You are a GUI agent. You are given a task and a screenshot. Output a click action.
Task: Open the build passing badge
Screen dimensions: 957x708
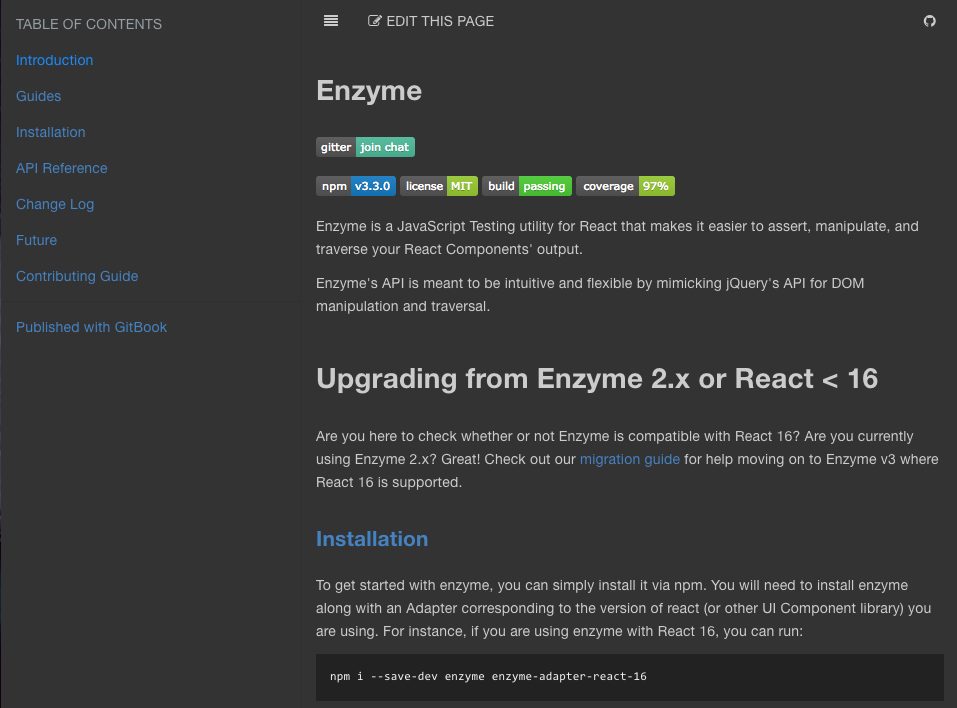click(x=527, y=186)
